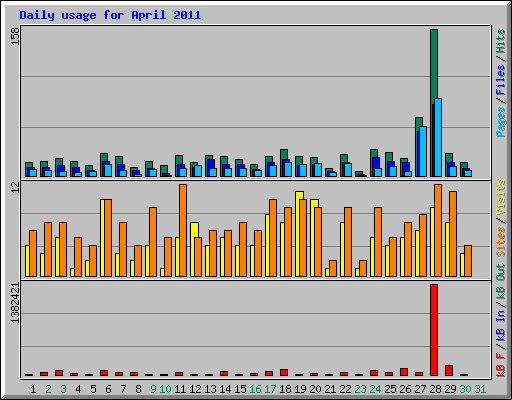Click day label 8 on the x-axis

138,389
